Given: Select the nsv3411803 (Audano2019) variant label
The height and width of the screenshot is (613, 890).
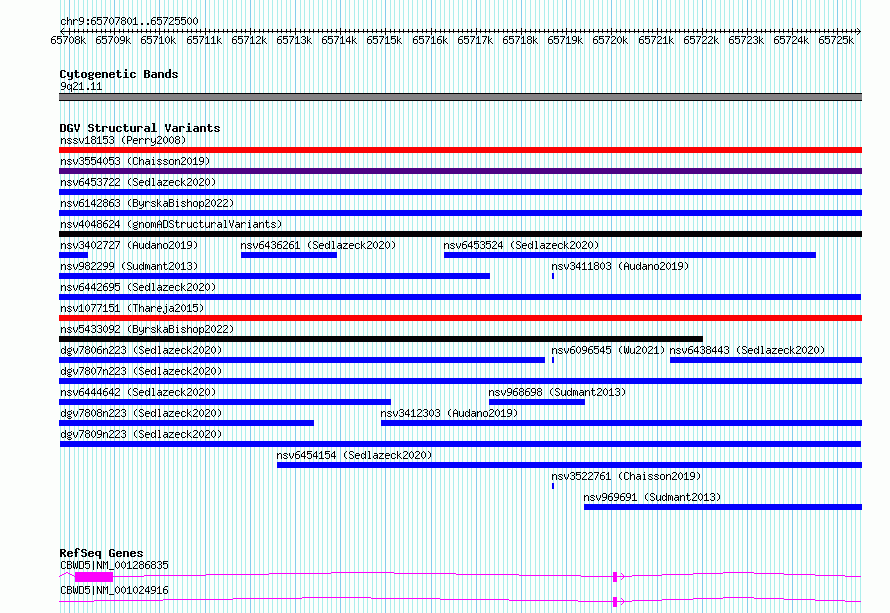Looking at the screenshot, I should coord(620,266).
